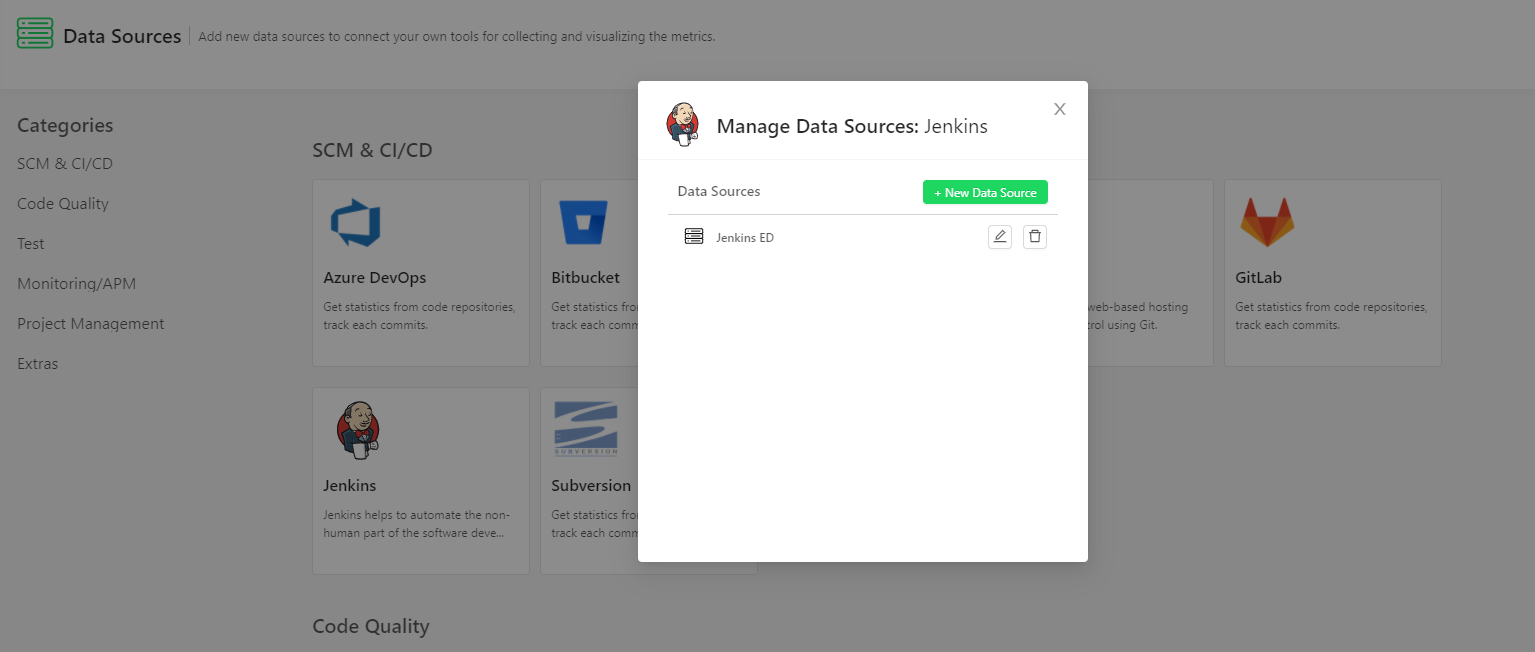
Task: Edit the Jenkins ED data source
Action: (999, 237)
